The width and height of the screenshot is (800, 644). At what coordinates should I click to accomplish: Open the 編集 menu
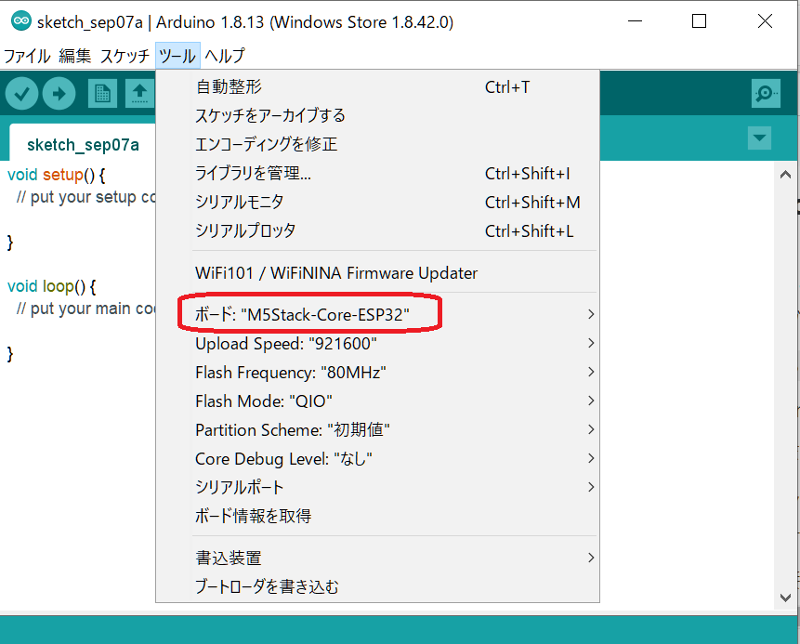point(74,56)
